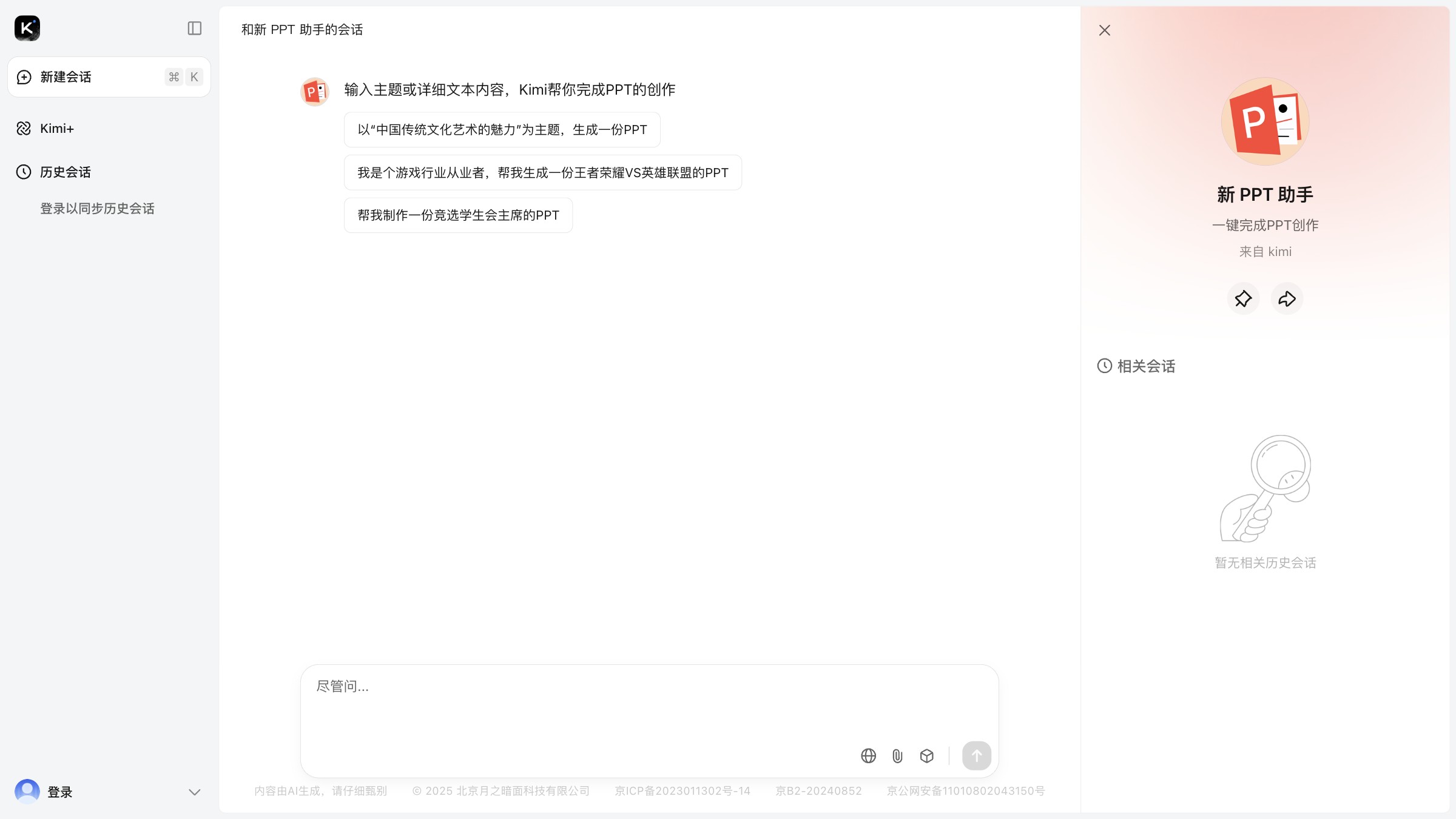Click 登录以同步历史会话 link
The height and width of the screenshot is (819, 1456).
pos(97,208)
